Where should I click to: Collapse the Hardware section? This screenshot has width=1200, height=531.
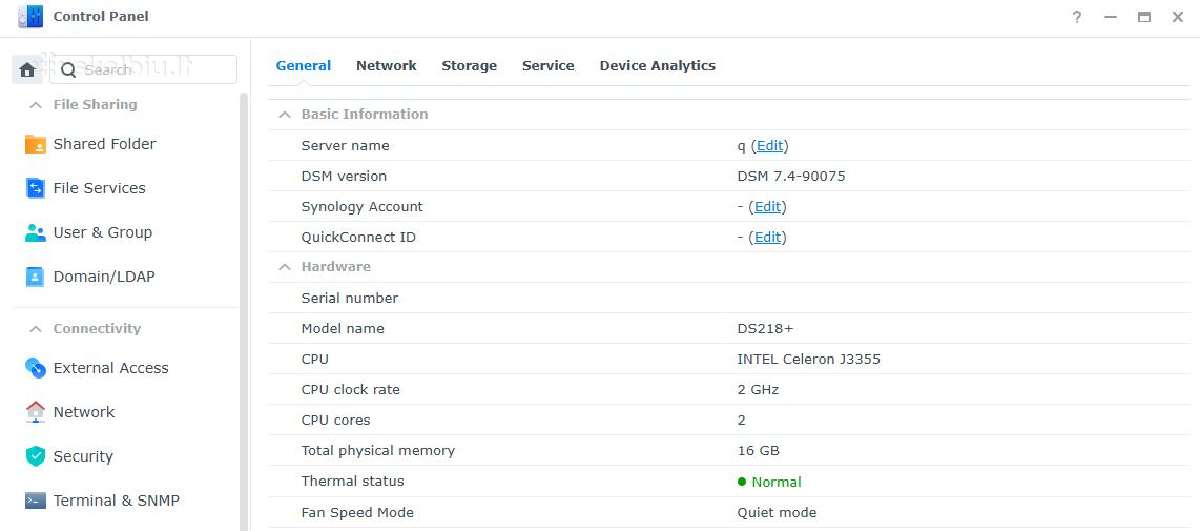click(285, 267)
